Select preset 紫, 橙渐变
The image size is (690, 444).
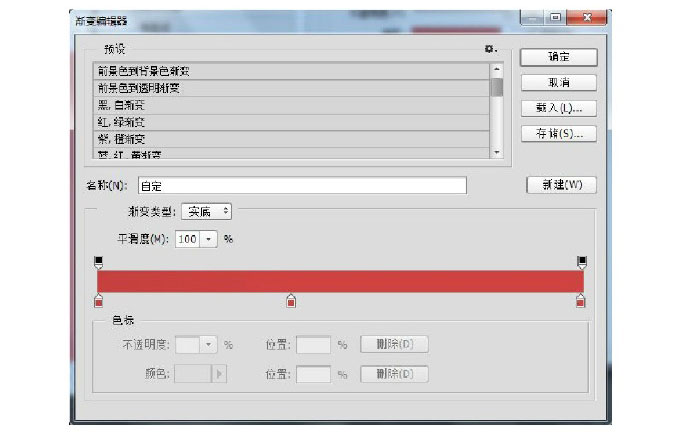[x=291, y=139]
